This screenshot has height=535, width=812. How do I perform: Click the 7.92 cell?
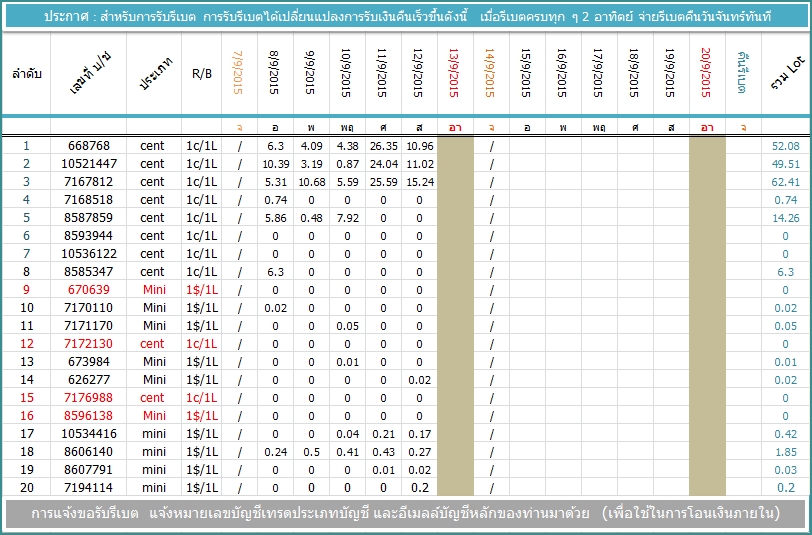pyautogui.click(x=347, y=218)
